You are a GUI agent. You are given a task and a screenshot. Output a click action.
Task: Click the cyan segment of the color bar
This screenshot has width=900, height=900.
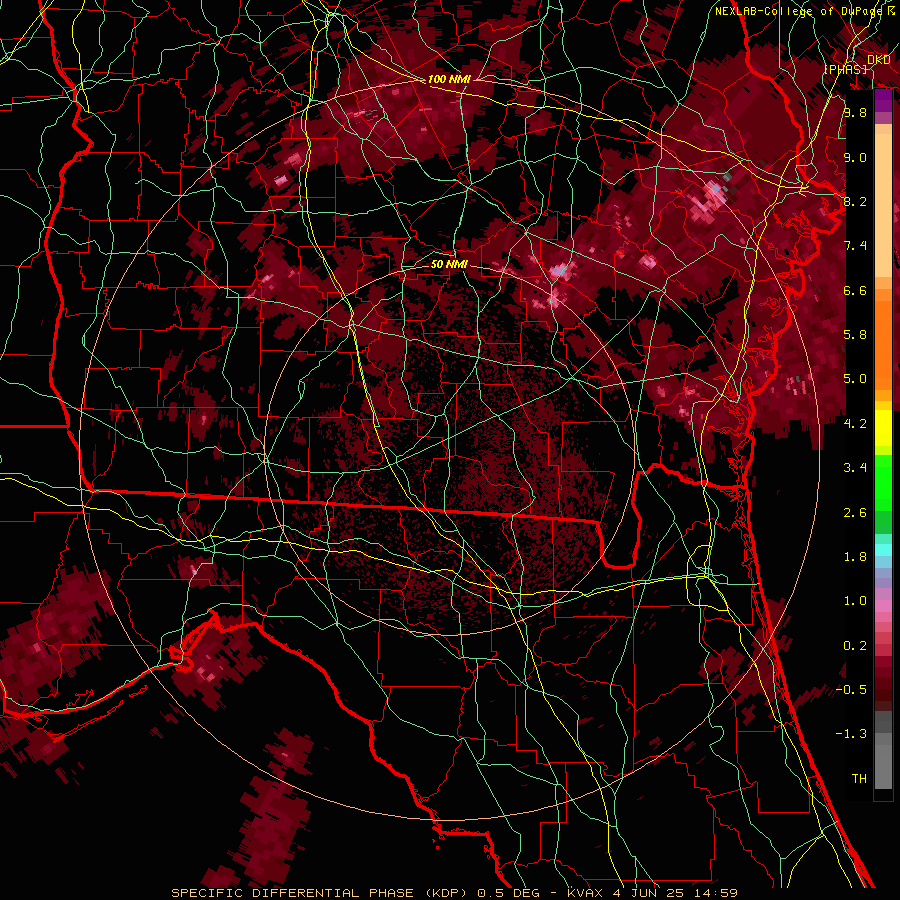point(883,550)
